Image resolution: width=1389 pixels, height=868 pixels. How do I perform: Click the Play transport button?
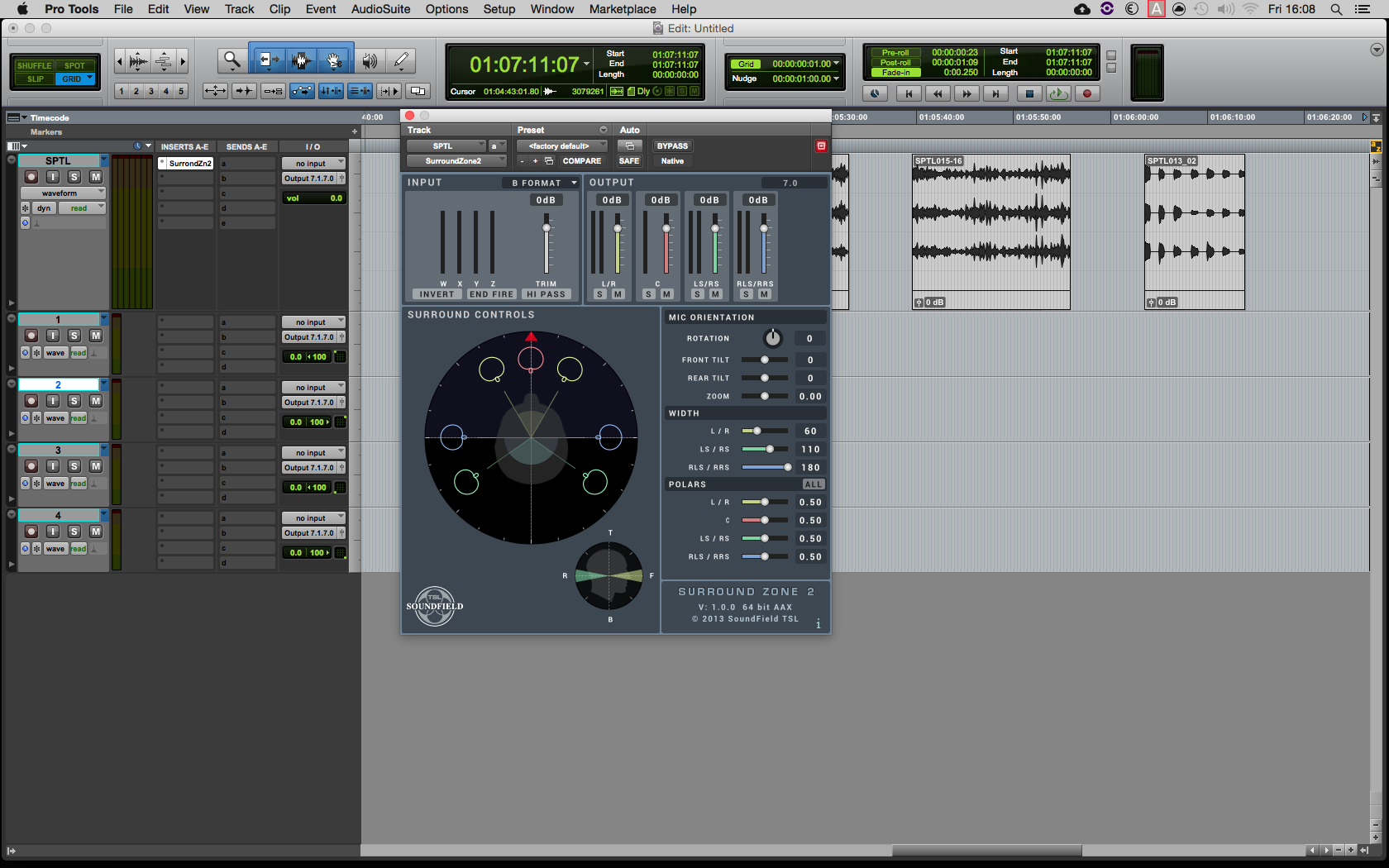coord(1058,93)
